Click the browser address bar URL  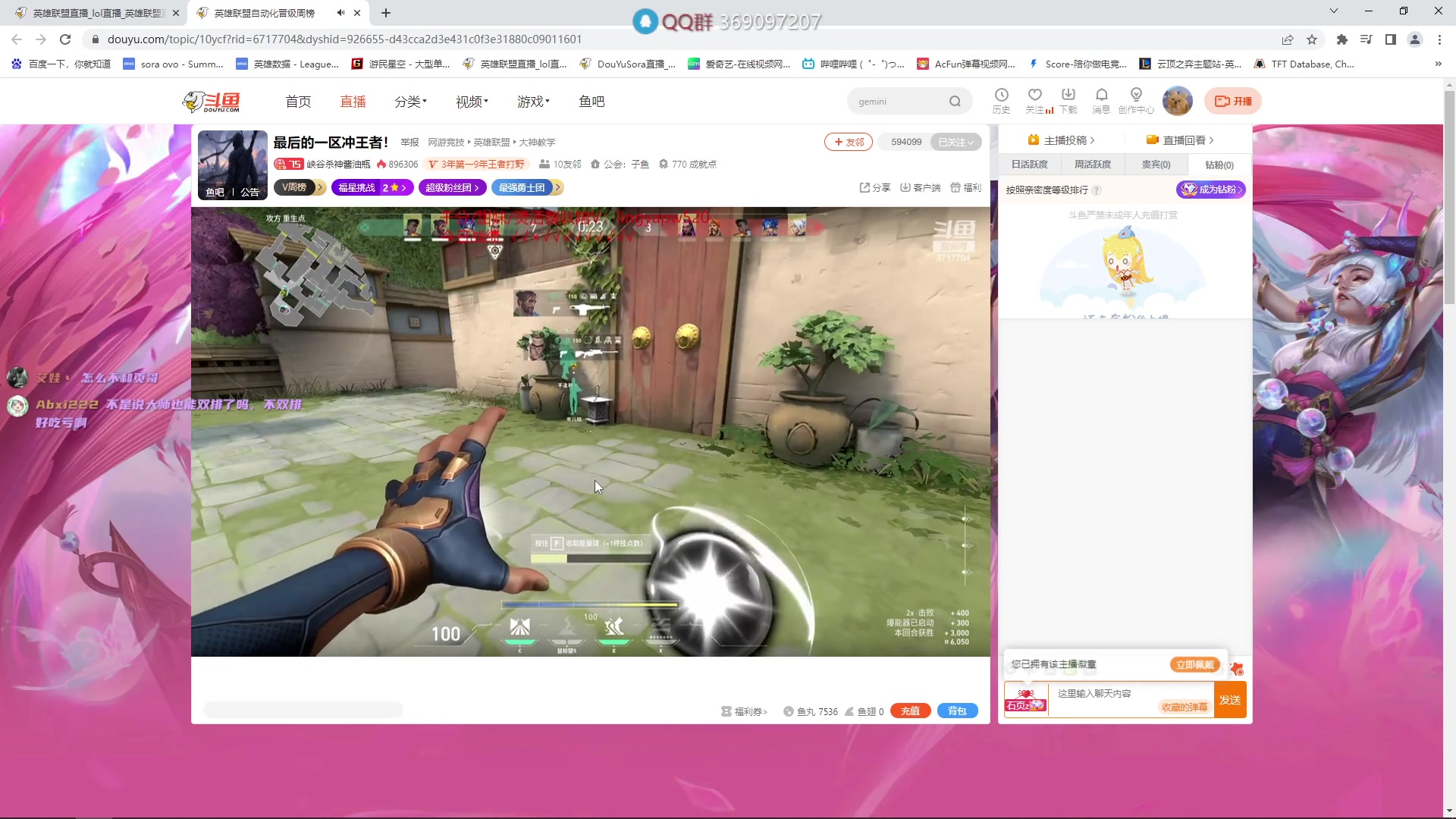344,39
